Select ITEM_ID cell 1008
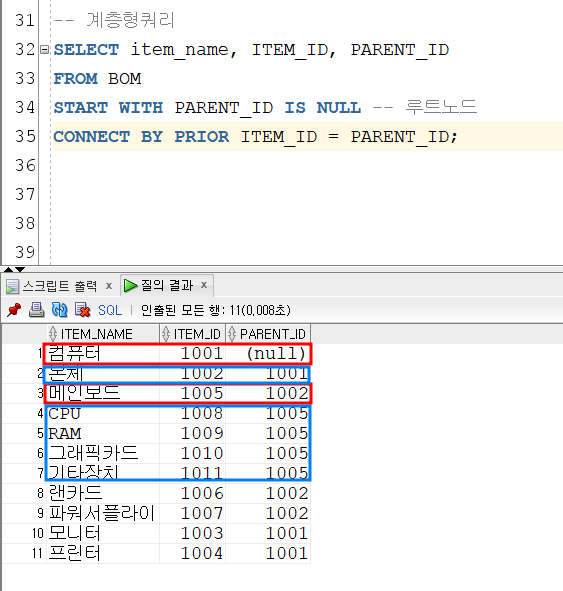Screen dimensions: 563x591 click(193, 413)
